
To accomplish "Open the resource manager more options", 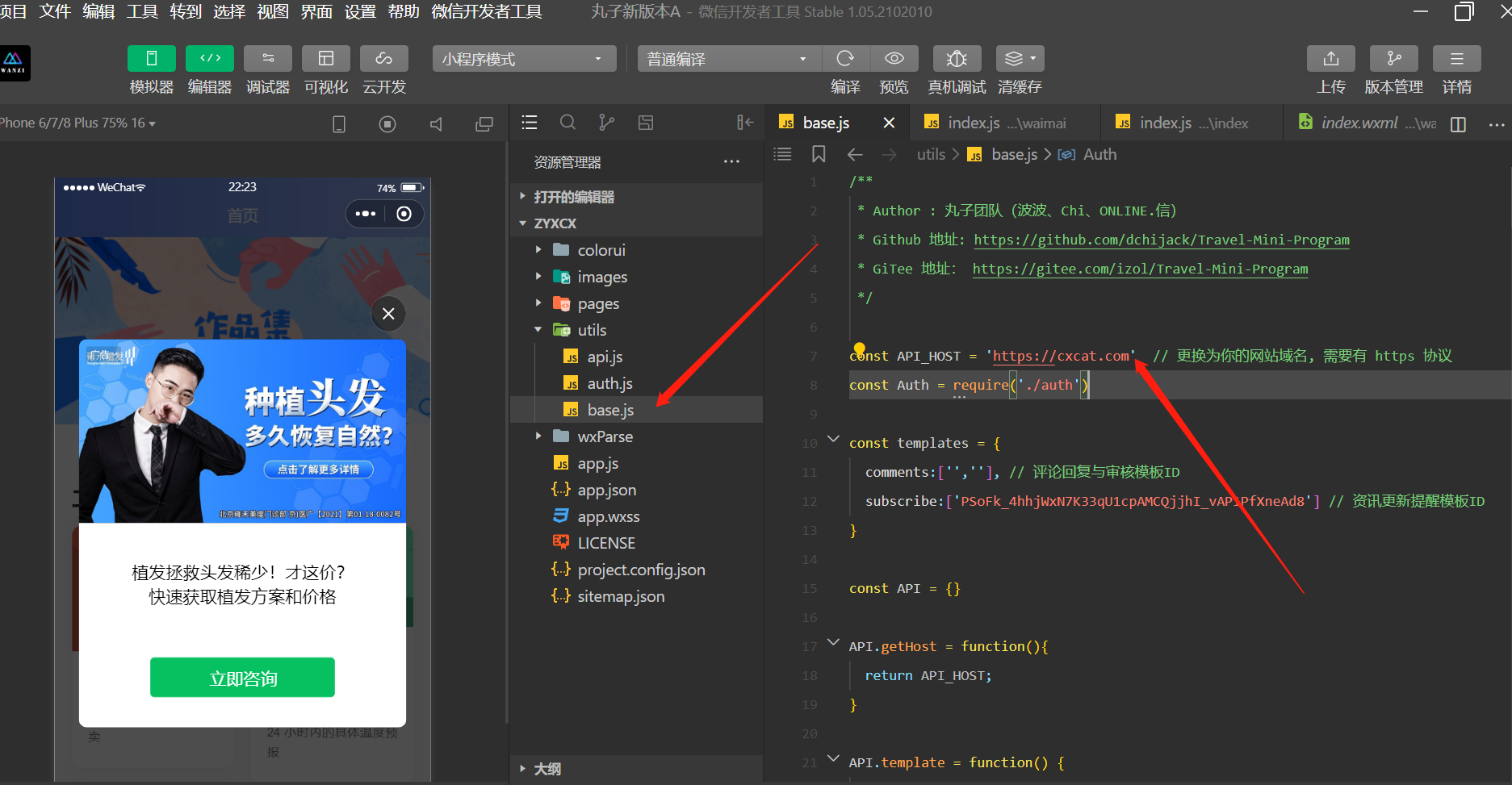I will [731, 162].
